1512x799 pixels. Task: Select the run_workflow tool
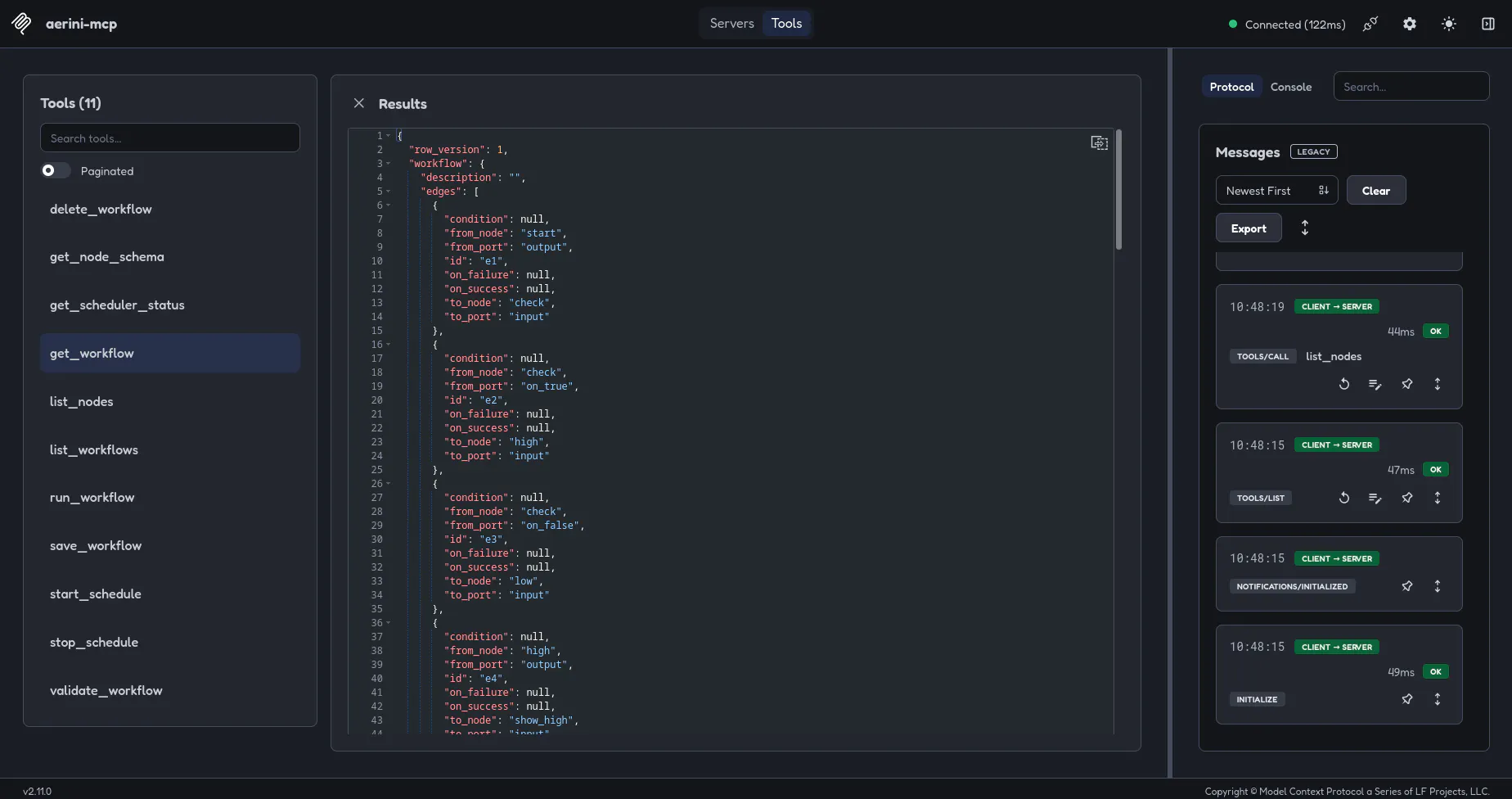pos(170,498)
